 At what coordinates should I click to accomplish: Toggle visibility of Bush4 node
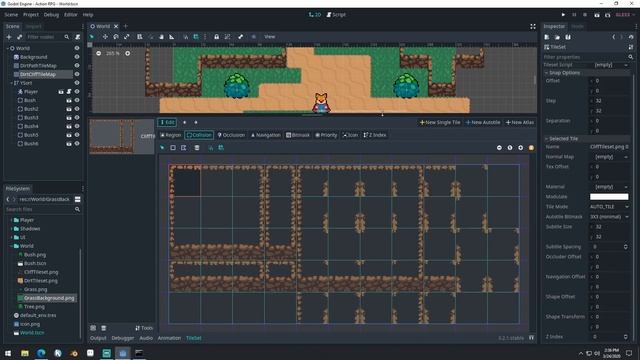(x=77, y=126)
